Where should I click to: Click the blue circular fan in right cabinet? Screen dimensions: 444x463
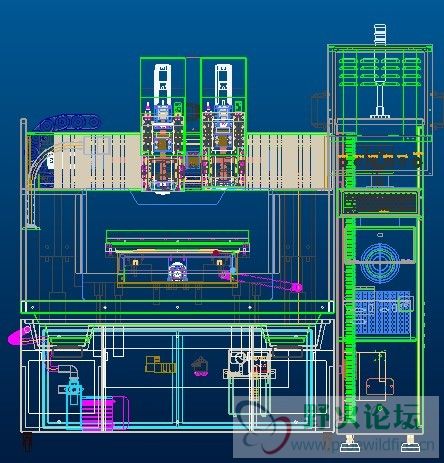pos(380,261)
